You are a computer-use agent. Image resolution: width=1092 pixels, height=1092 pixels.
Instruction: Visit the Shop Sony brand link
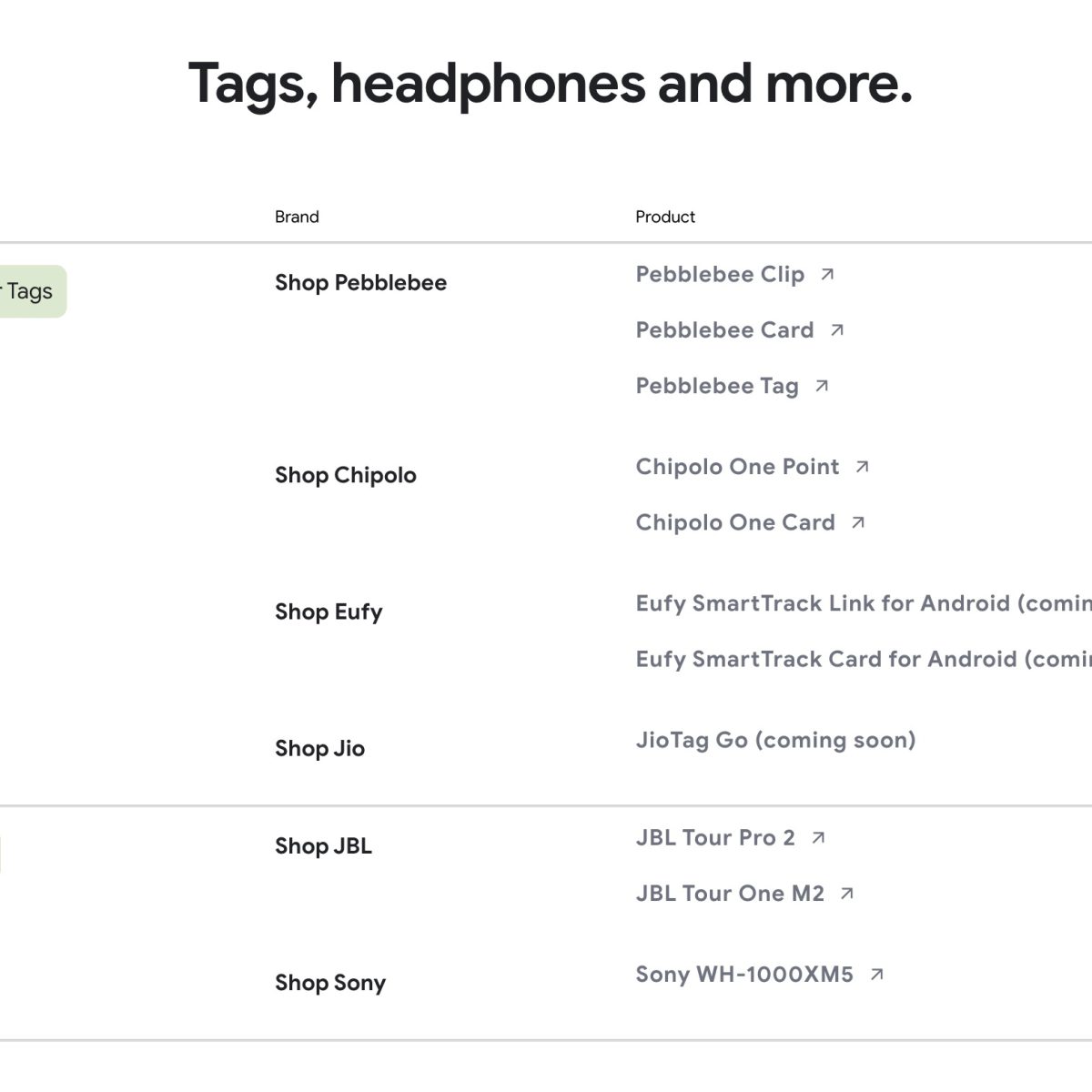330,983
